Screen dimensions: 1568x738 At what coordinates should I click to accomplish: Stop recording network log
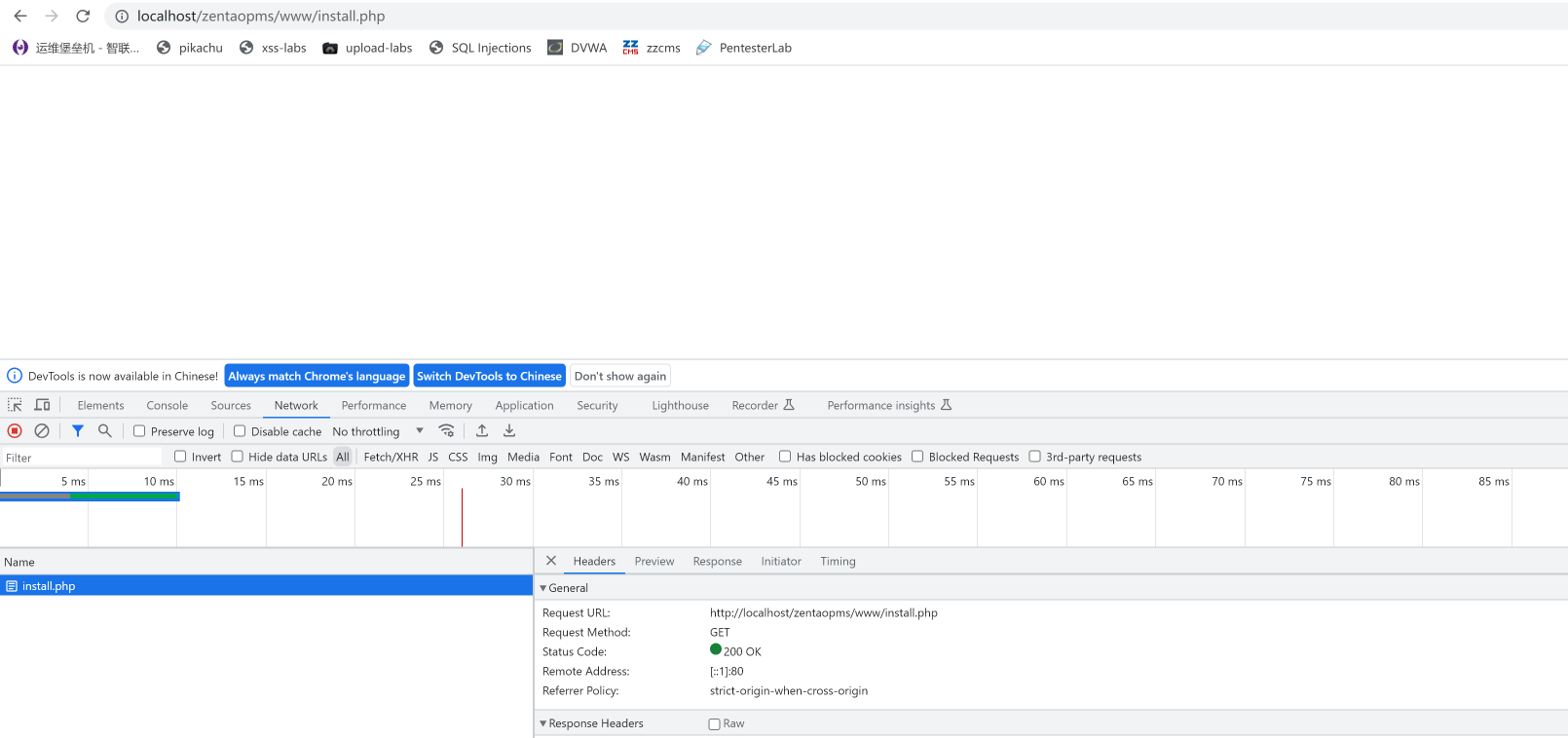[15, 431]
